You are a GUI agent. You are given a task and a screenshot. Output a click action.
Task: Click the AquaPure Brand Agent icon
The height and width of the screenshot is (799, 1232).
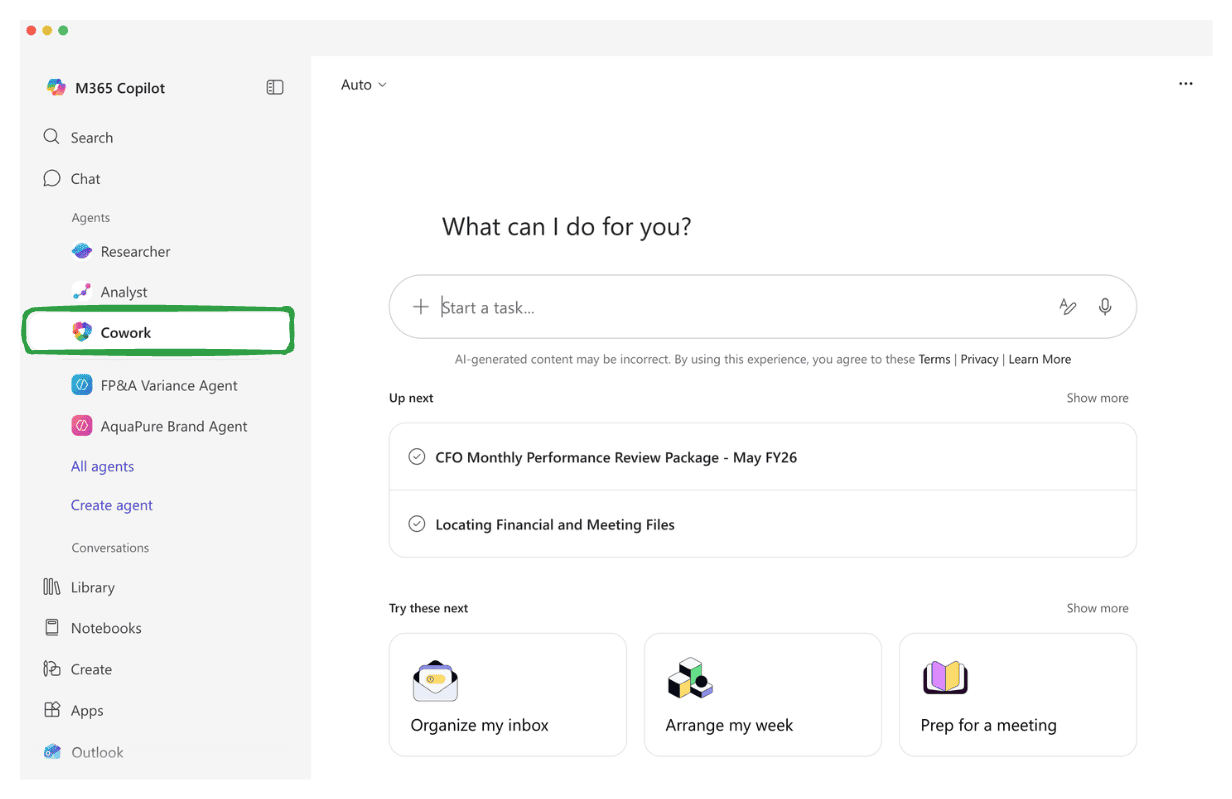tap(82, 426)
